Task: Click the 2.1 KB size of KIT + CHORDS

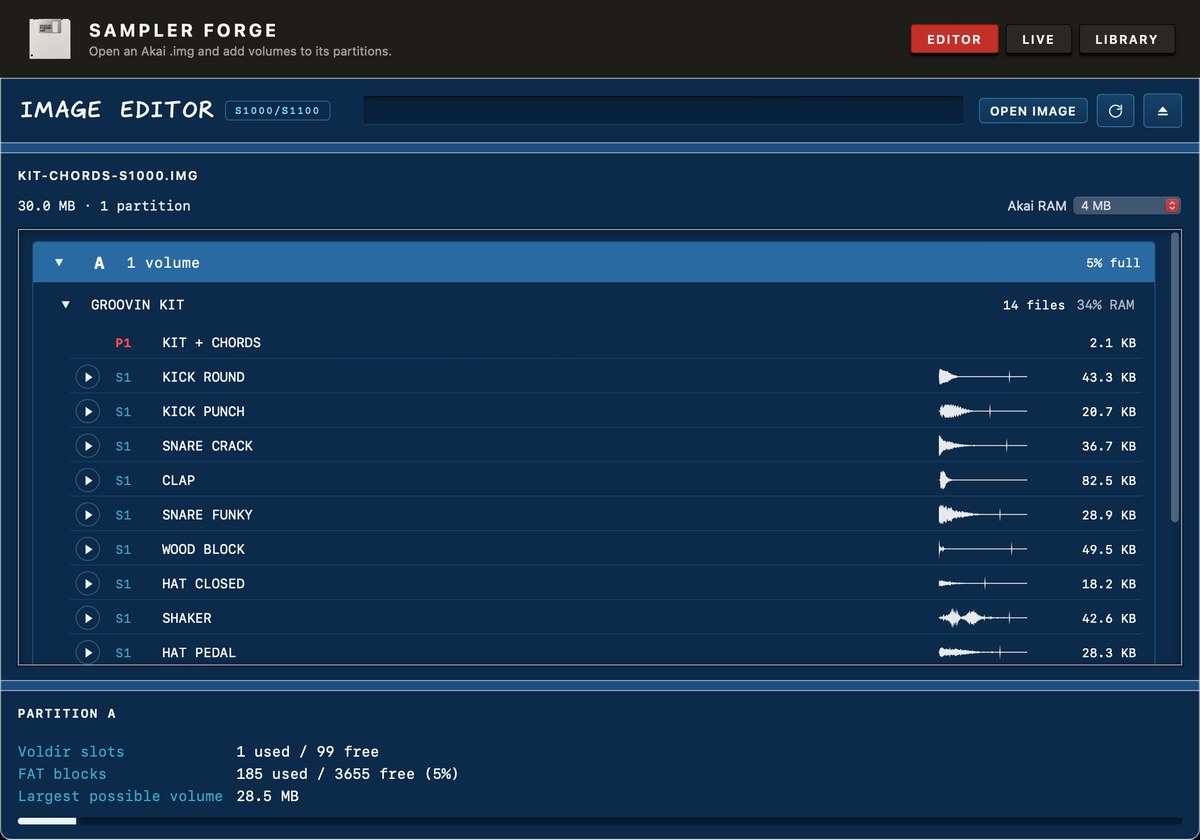Action: (1113, 343)
